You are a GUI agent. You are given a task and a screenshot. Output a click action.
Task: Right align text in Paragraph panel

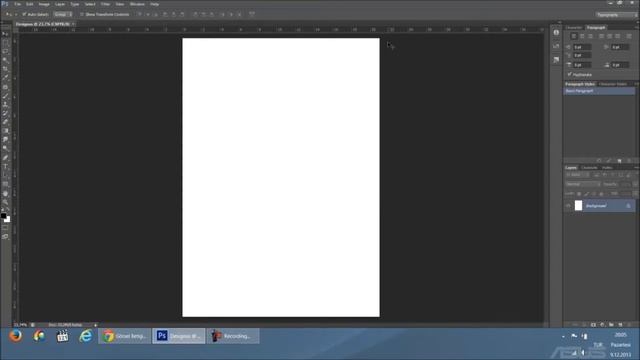[590, 36]
